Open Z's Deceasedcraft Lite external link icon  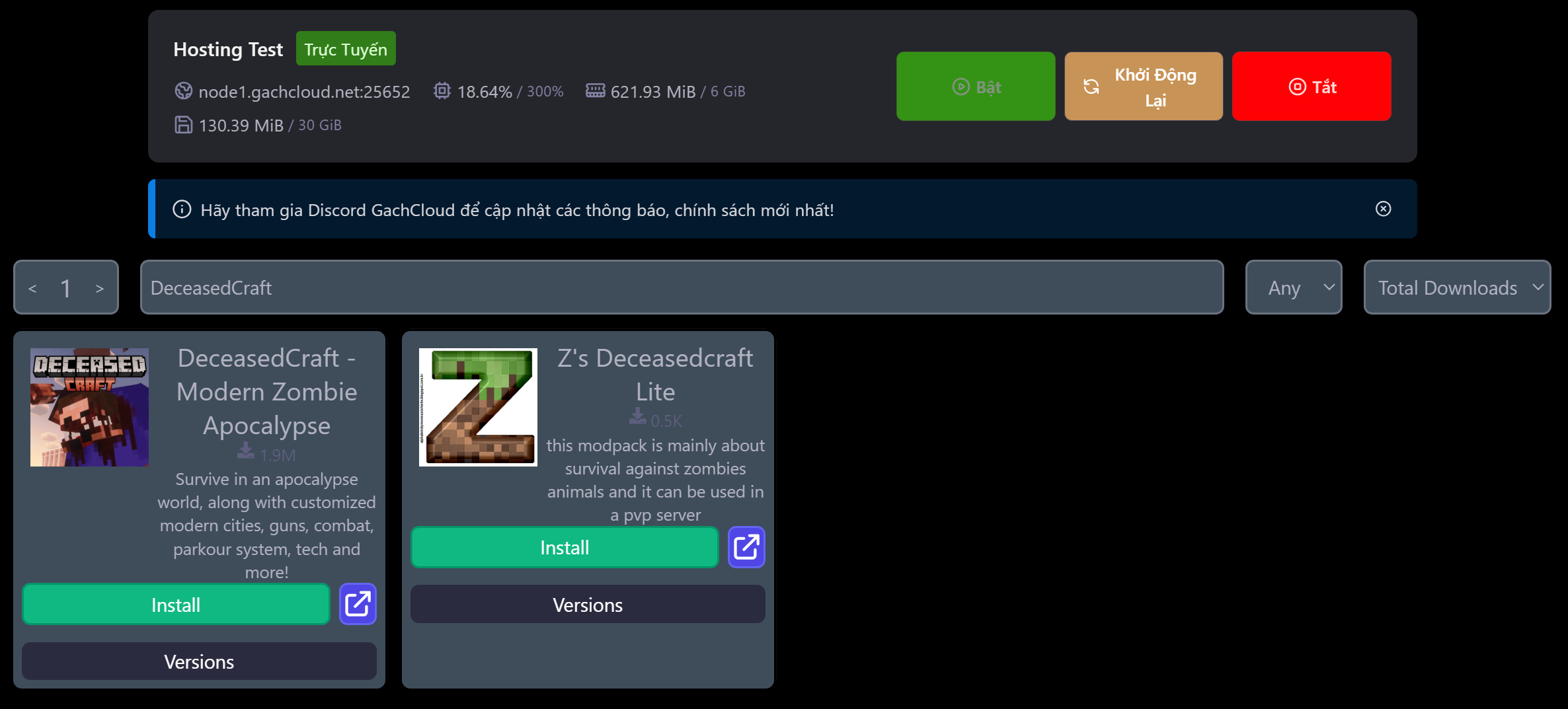746,547
